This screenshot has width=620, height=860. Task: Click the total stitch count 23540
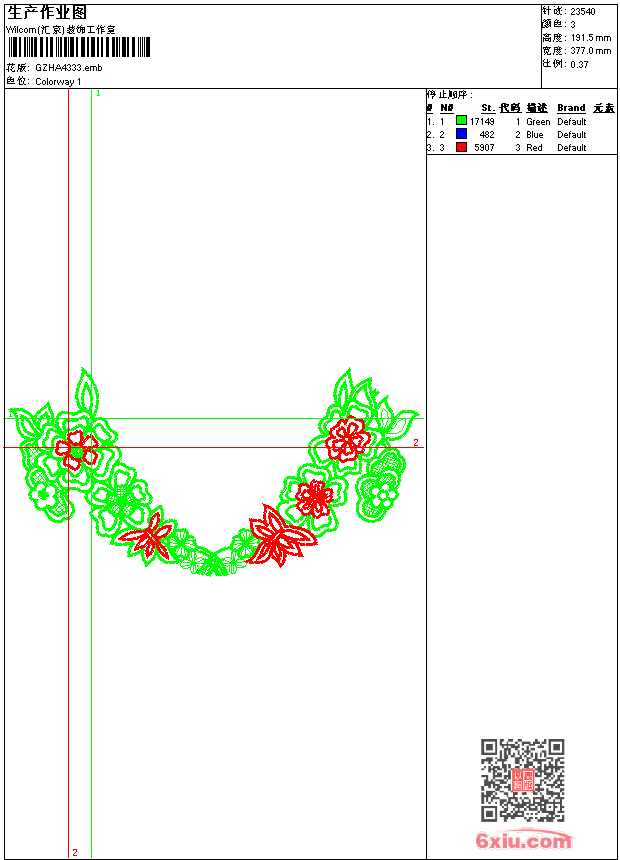tap(583, 12)
